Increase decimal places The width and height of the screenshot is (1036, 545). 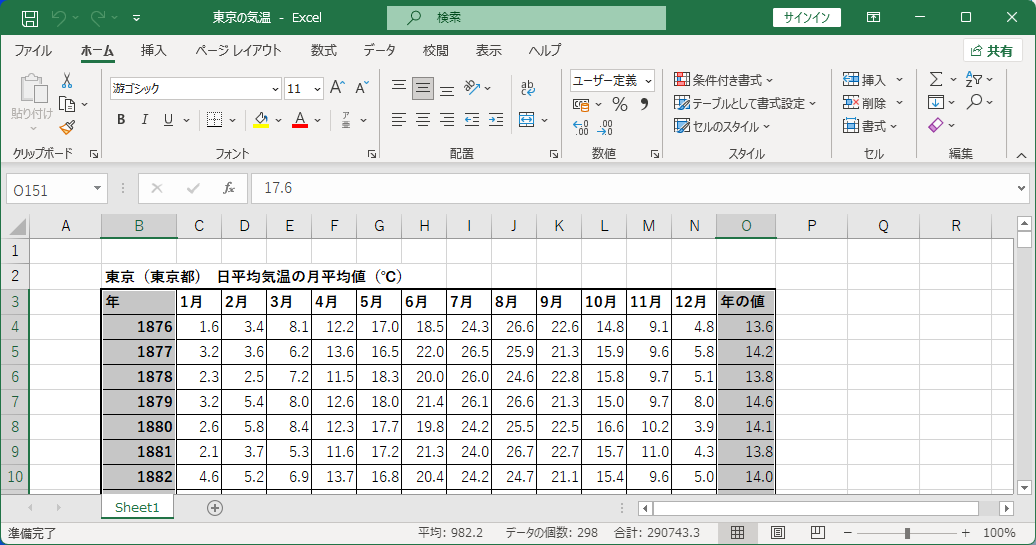[x=581, y=127]
